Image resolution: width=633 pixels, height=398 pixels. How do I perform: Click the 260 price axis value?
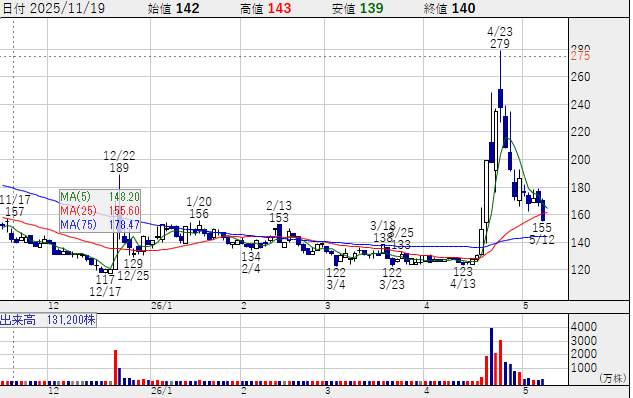coord(580,77)
